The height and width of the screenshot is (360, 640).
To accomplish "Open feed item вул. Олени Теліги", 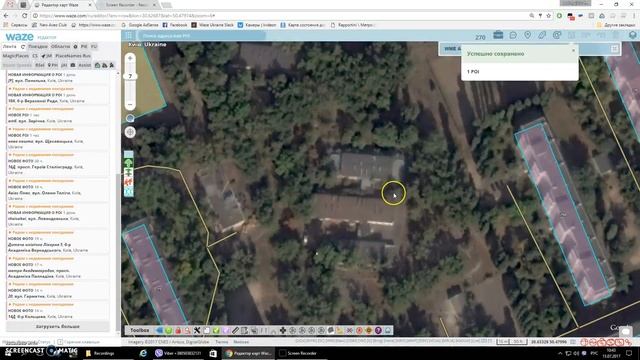I will point(58,189).
